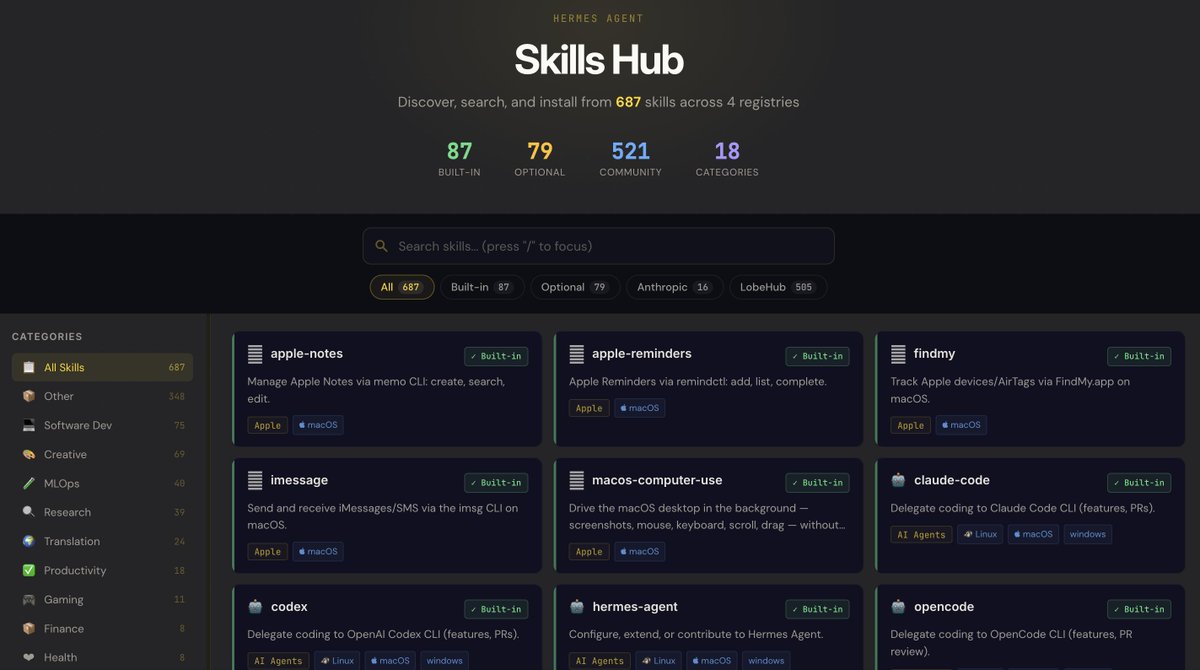Select the Optional 79 filter pill

pos(575,287)
